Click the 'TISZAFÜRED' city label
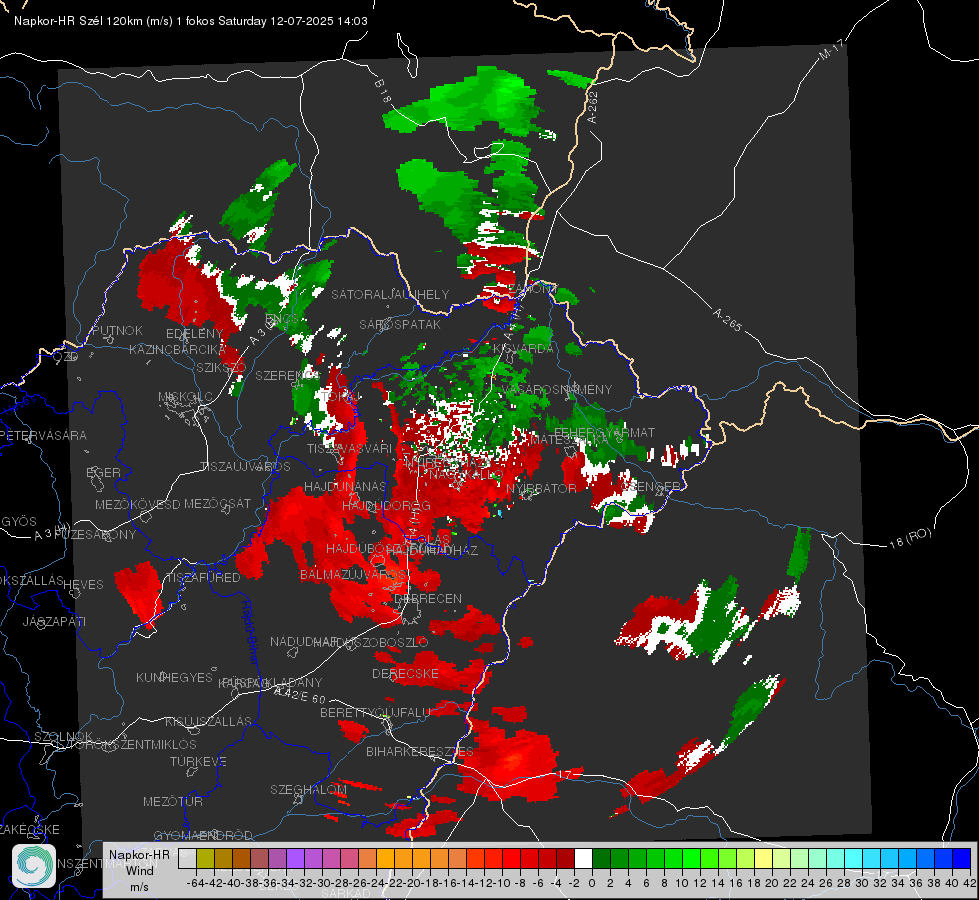Screen dimensions: 979x900 pos(203,577)
